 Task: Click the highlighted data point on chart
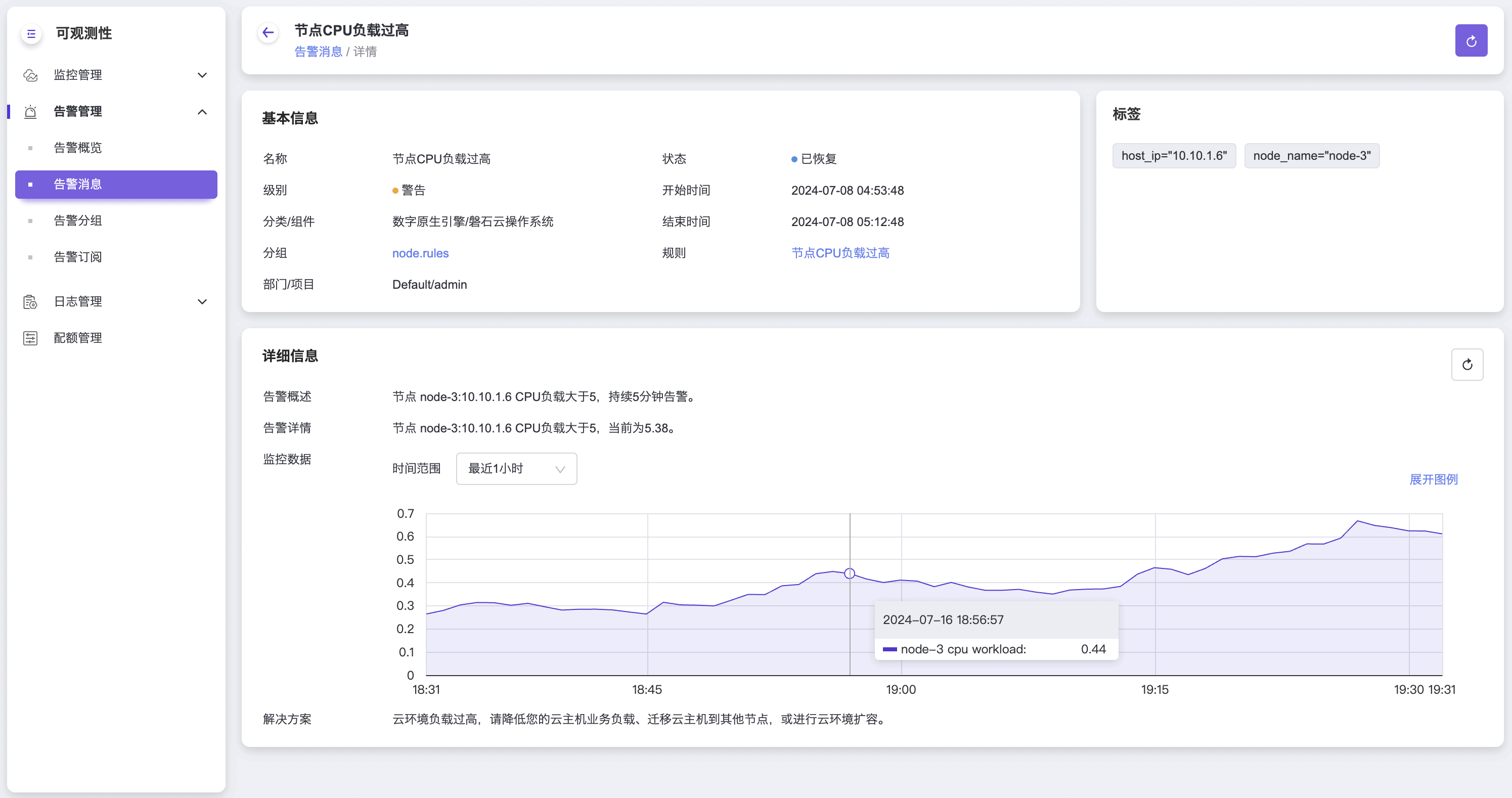[x=850, y=573]
